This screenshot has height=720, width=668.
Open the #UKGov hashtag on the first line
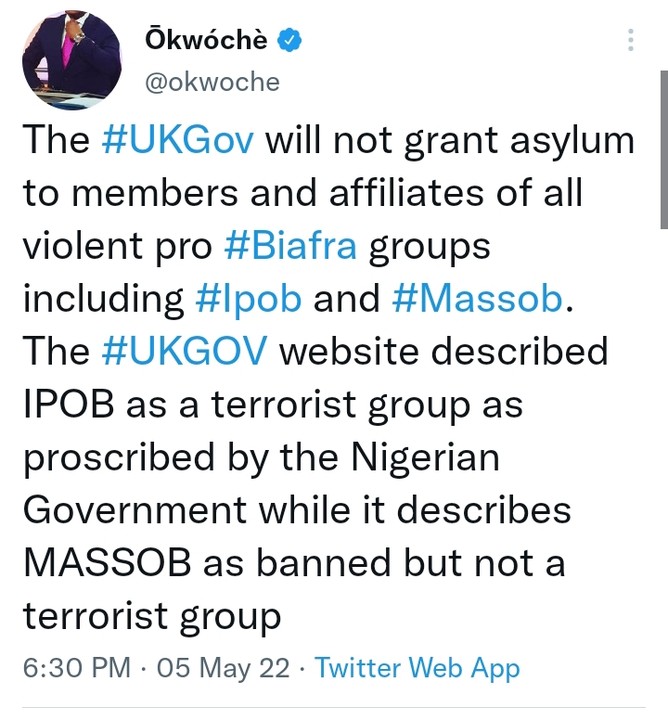click(x=181, y=140)
